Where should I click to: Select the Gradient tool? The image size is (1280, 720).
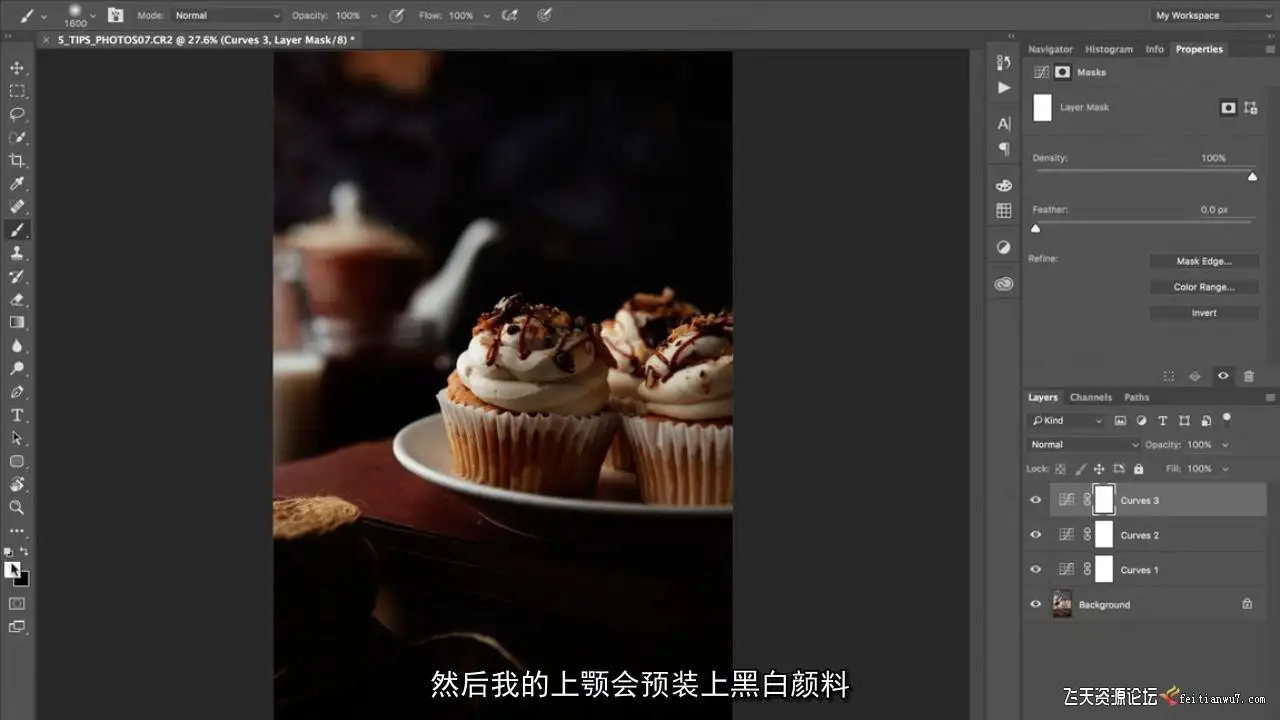[17, 322]
